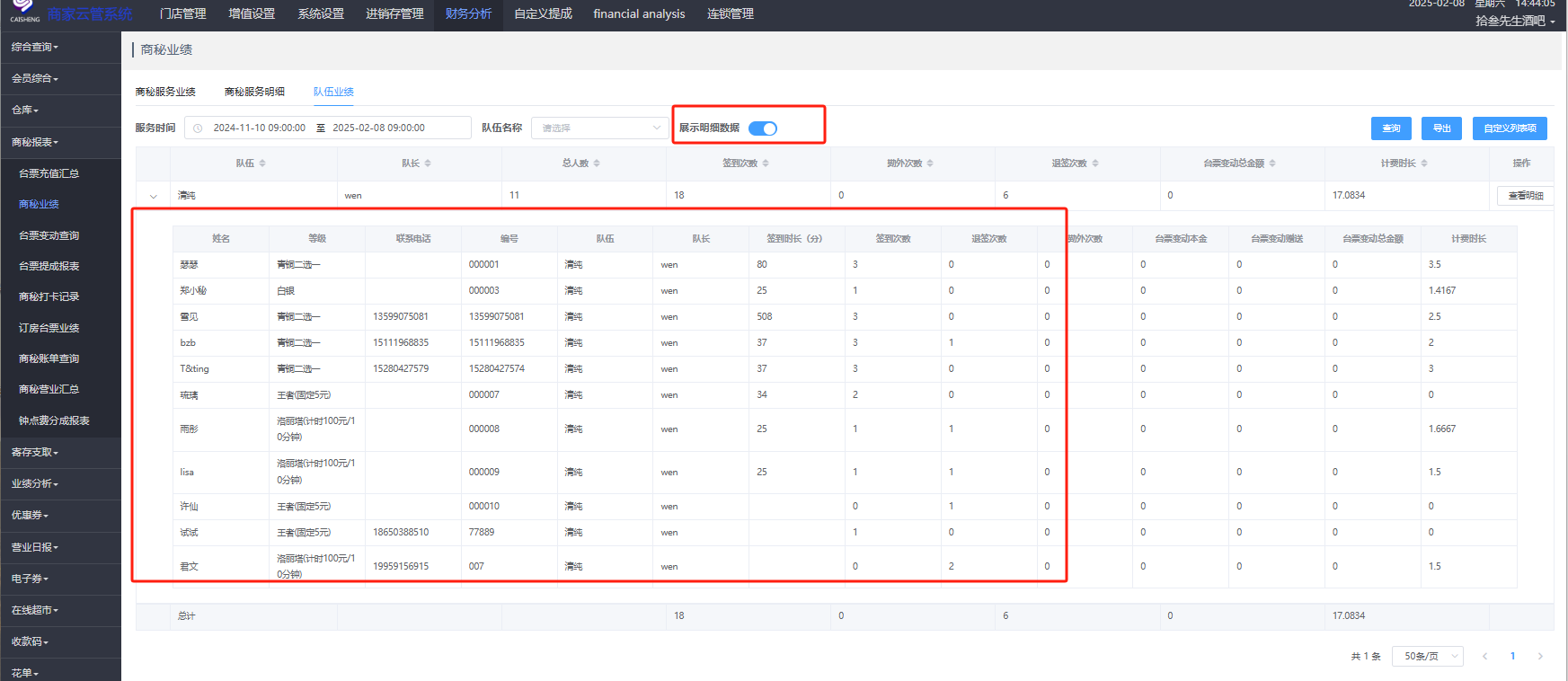Sort by 队伍 column sort icon
Viewport: 1568px width, 681px height.
[x=262, y=164]
